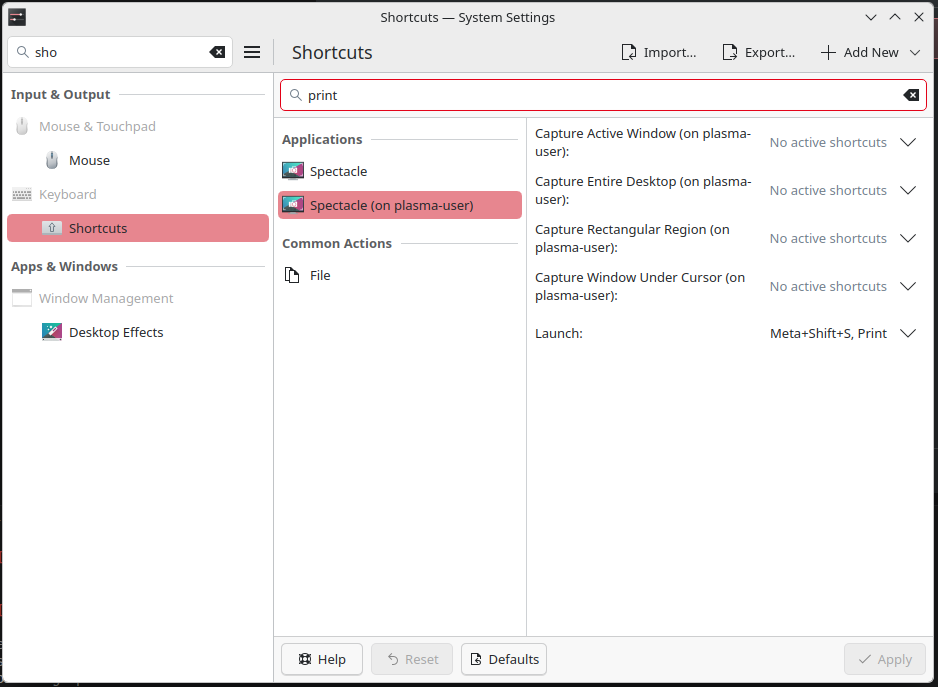Expand Capture Window Under Cursor row
Image resolution: width=938 pixels, height=687 pixels.
coord(908,286)
